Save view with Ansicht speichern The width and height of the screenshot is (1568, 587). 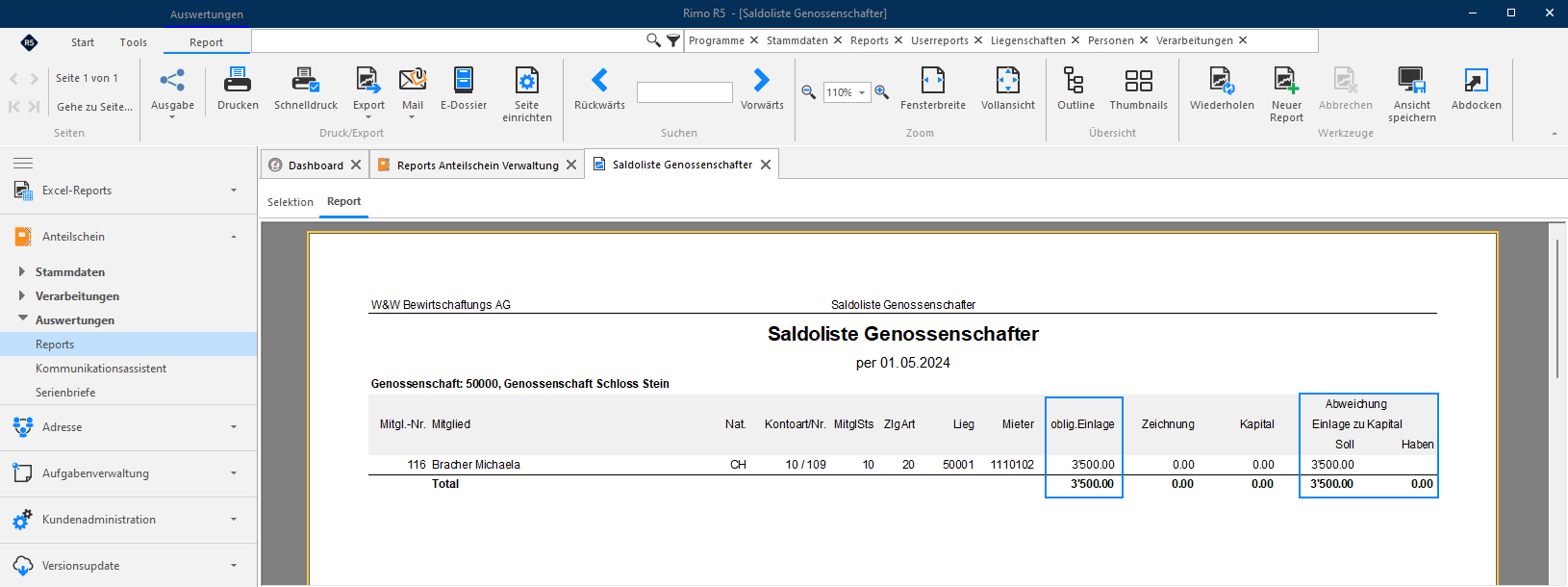pos(1412,93)
